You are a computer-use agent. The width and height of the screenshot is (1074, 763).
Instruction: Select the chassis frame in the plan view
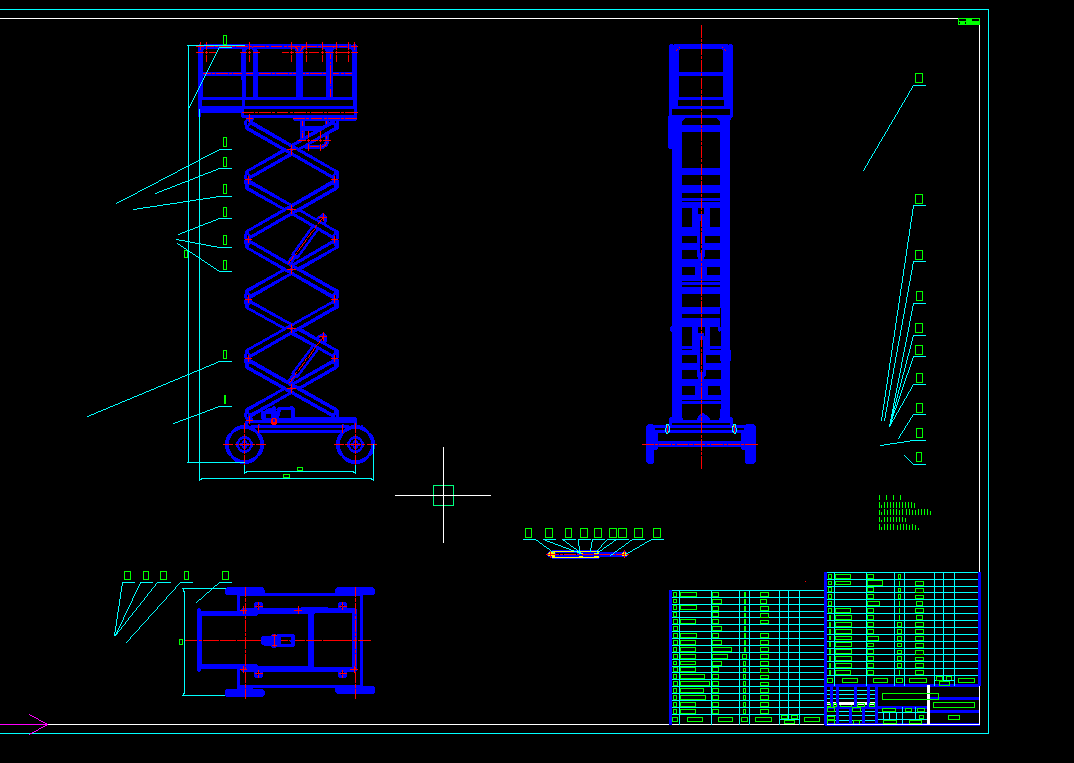pyautogui.click(x=286, y=642)
